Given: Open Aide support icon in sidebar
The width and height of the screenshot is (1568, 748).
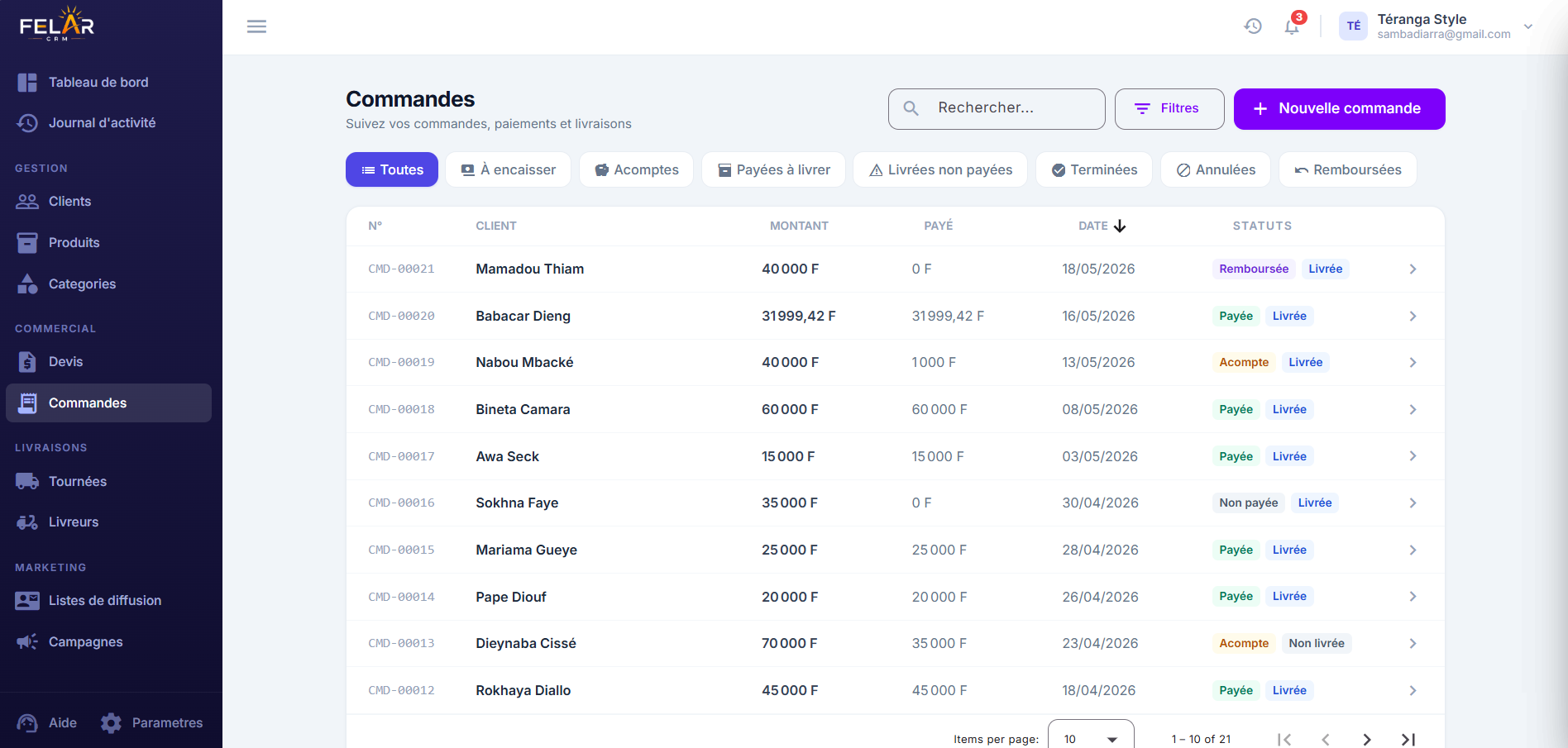Looking at the screenshot, I should coord(27,723).
